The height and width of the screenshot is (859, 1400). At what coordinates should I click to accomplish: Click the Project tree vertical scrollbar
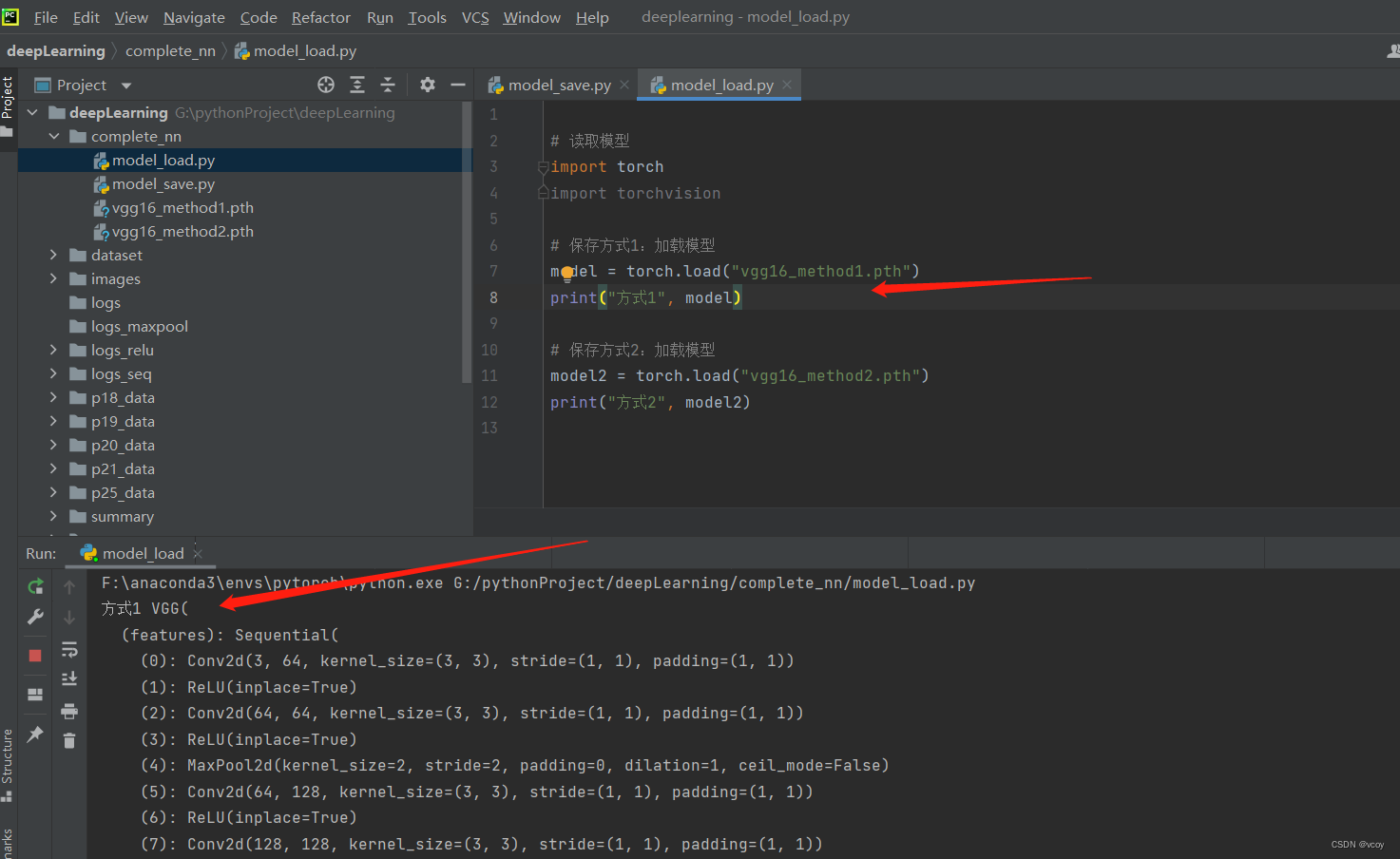pos(467,242)
